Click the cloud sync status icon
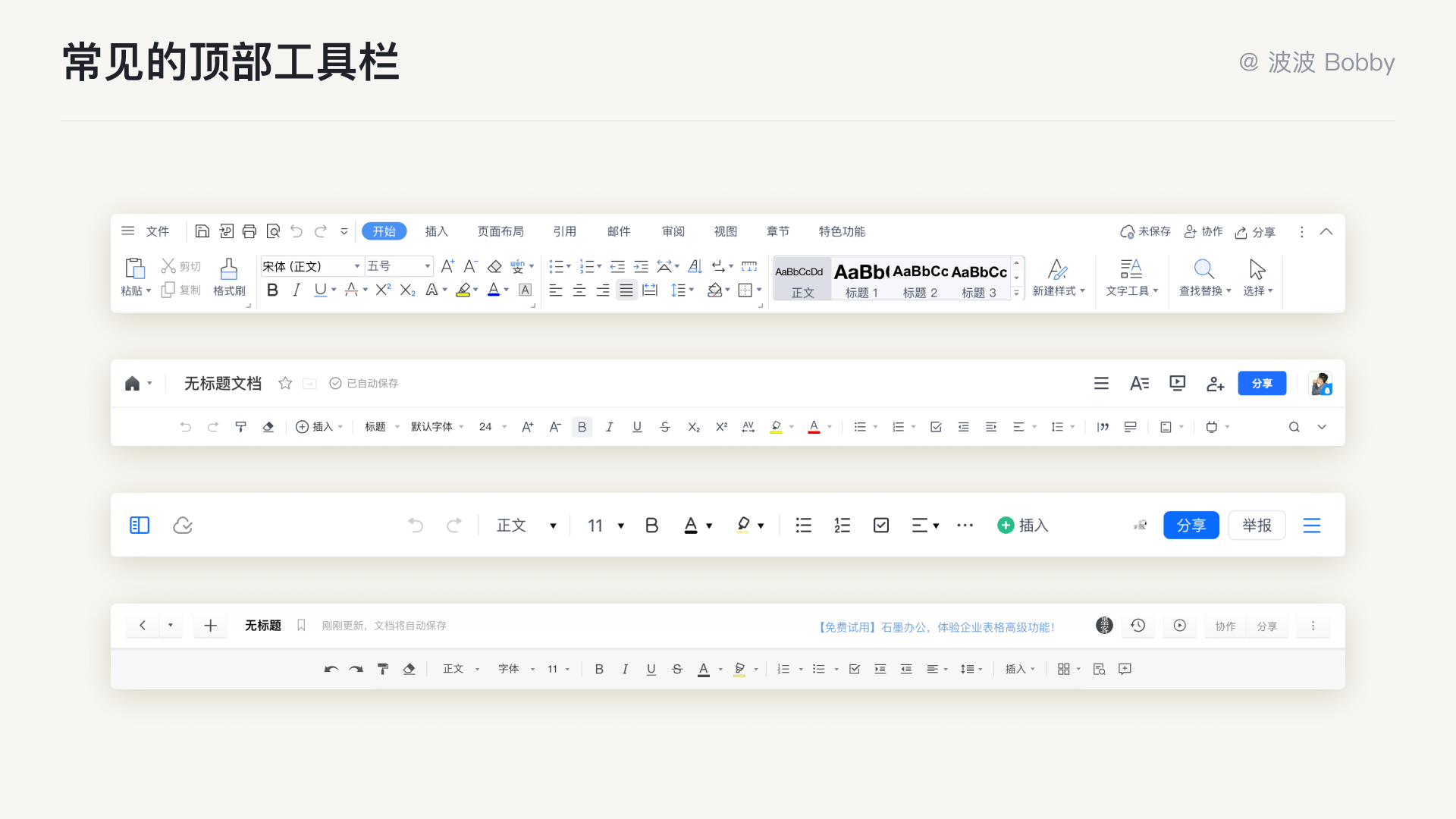Image resolution: width=1456 pixels, height=819 pixels. pyautogui.click(x=183, y=526)
